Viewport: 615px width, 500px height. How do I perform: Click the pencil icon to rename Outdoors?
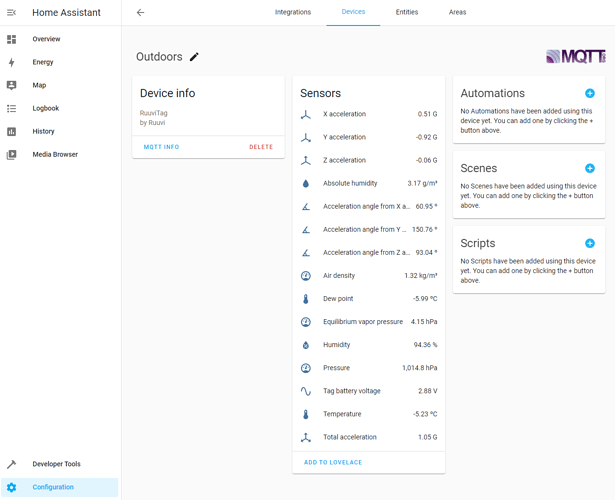click(x=194, y=57)
